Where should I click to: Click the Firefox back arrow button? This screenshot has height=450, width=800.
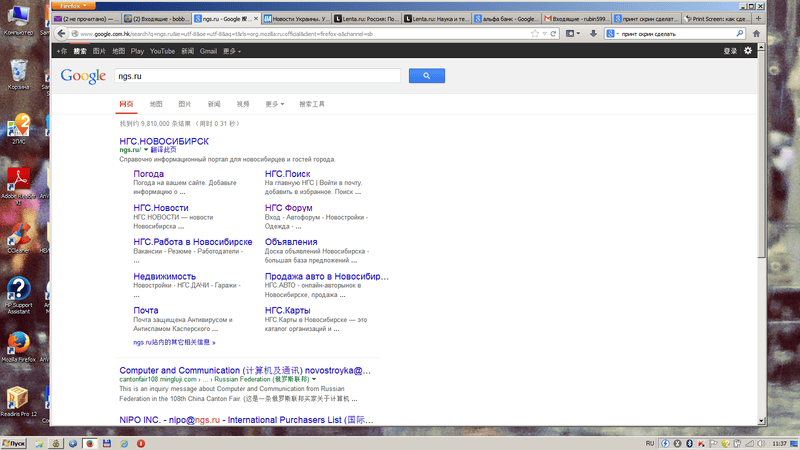click(61, 34)
